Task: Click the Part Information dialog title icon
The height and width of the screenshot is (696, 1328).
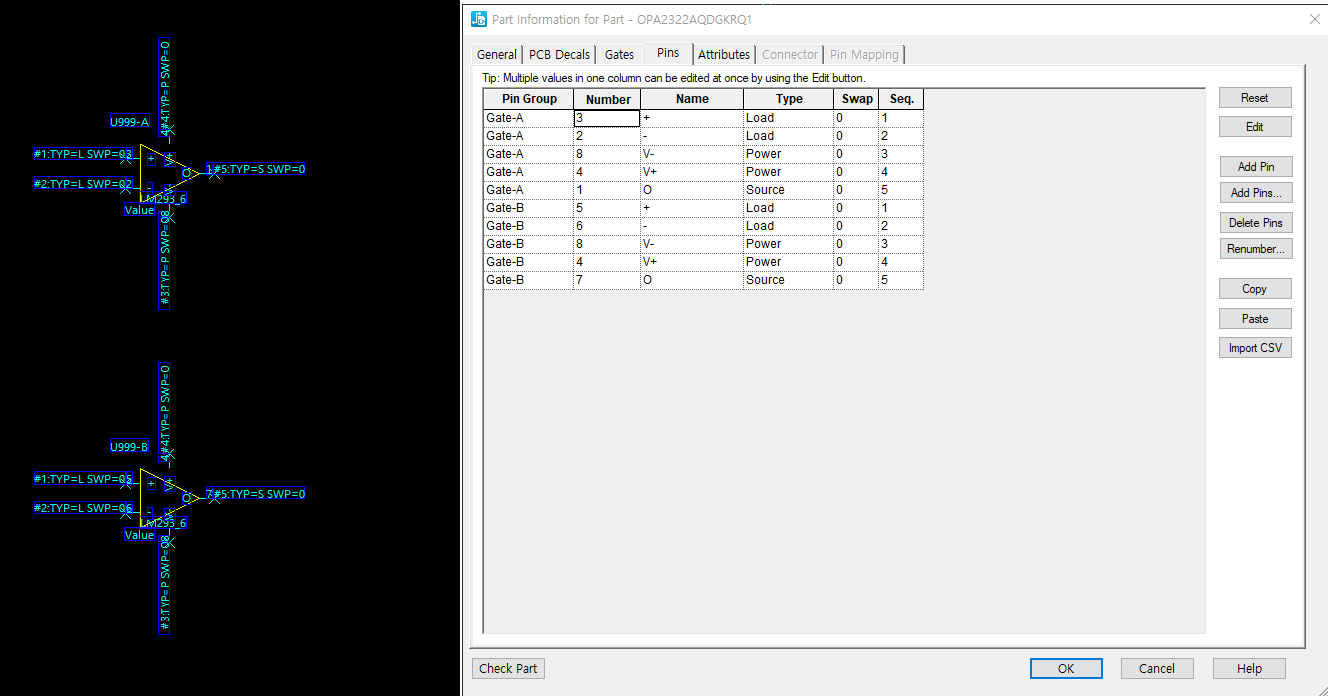Action: click(x=479, y=19)
